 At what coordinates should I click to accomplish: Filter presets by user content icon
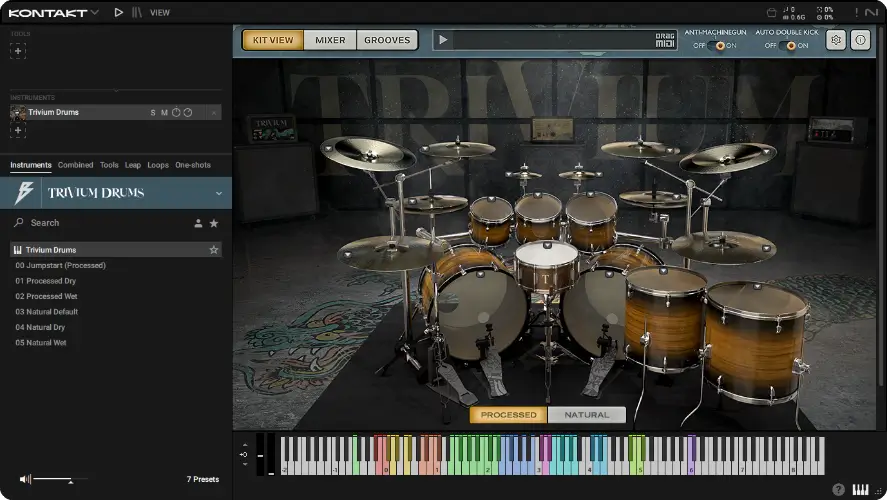point(198,223)
